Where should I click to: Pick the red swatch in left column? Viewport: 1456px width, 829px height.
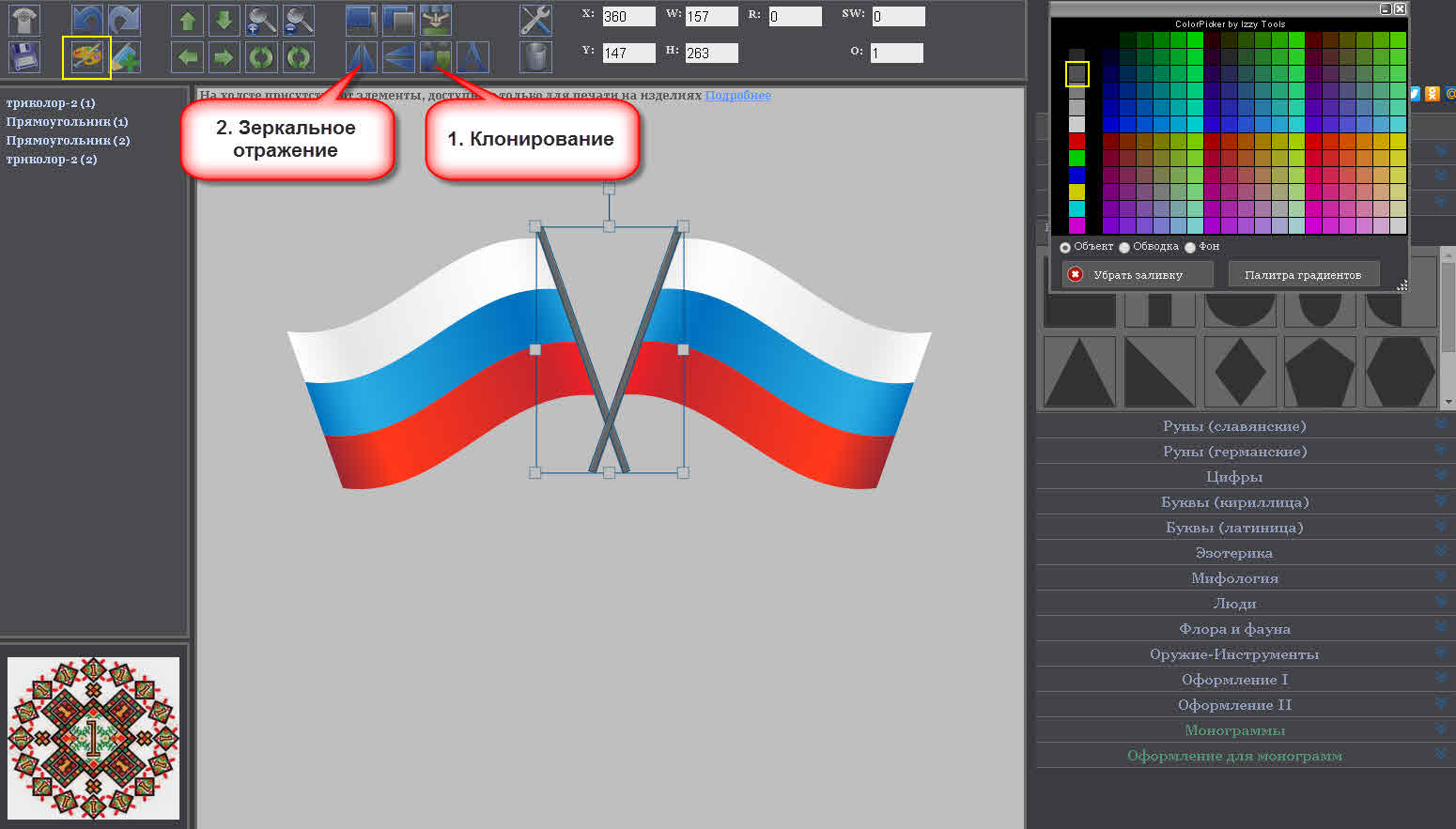1077,141
